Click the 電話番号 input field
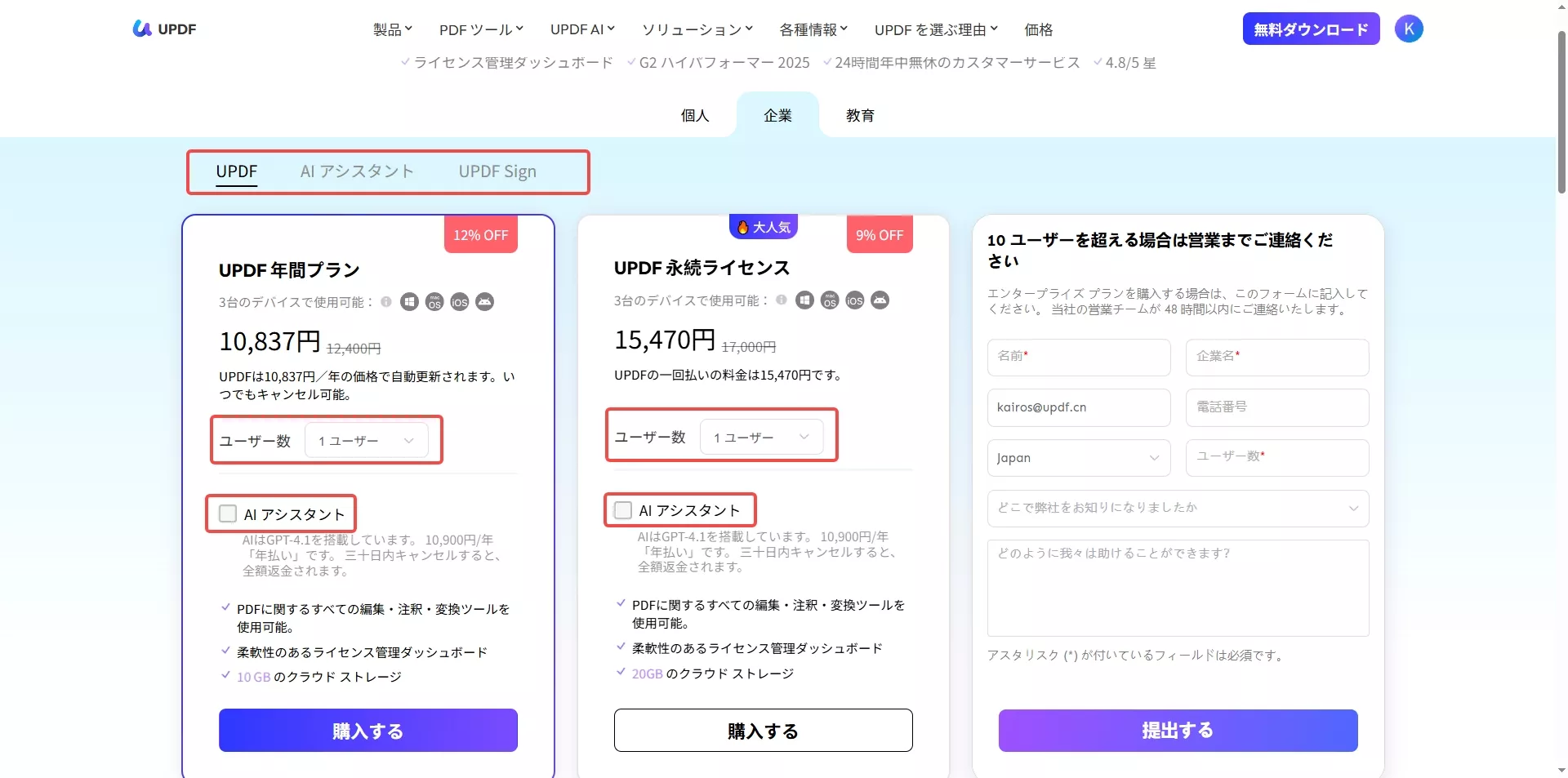This screenshot has height=778, width=1568. 1277,407
